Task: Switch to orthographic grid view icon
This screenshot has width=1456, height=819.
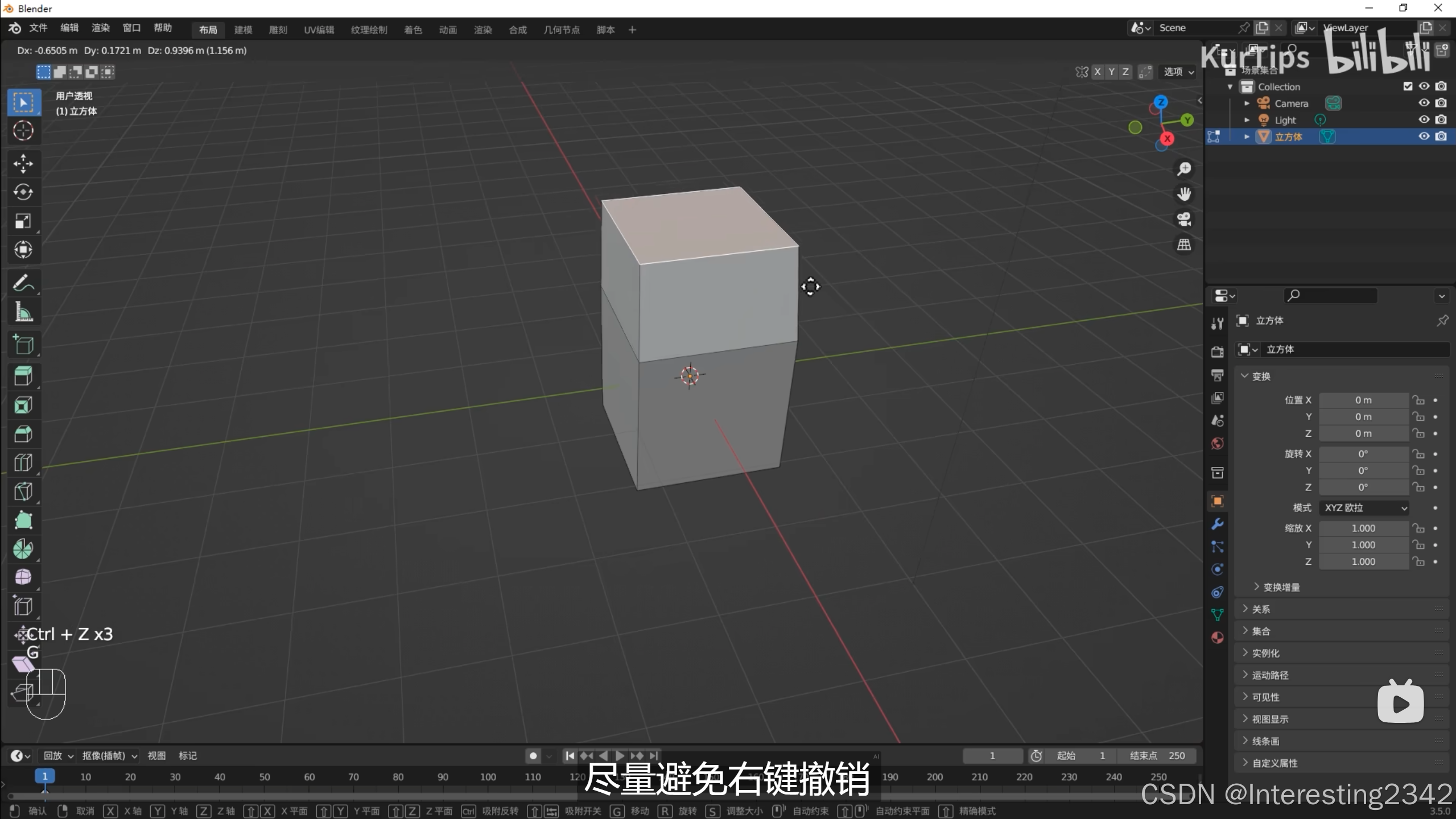Action: point(1184,245)
